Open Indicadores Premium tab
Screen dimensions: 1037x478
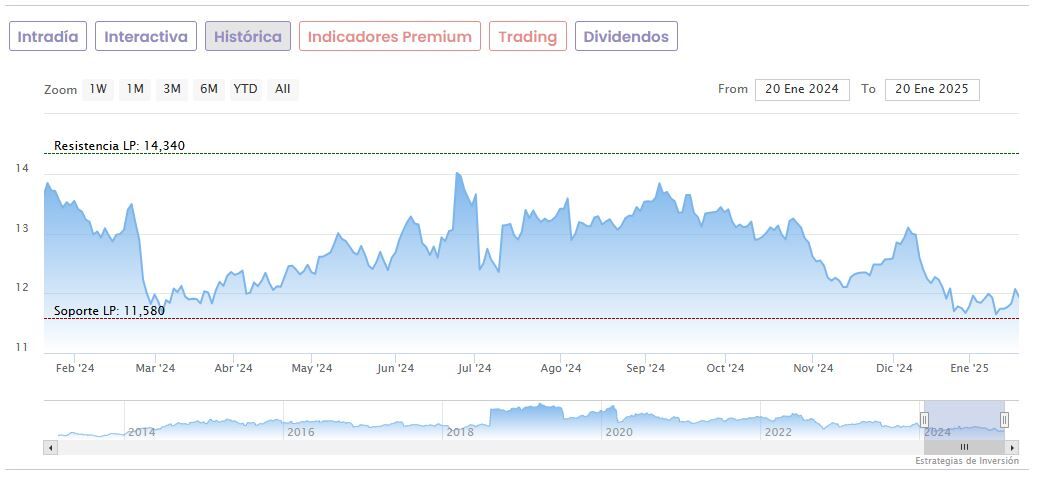[389, 37]
